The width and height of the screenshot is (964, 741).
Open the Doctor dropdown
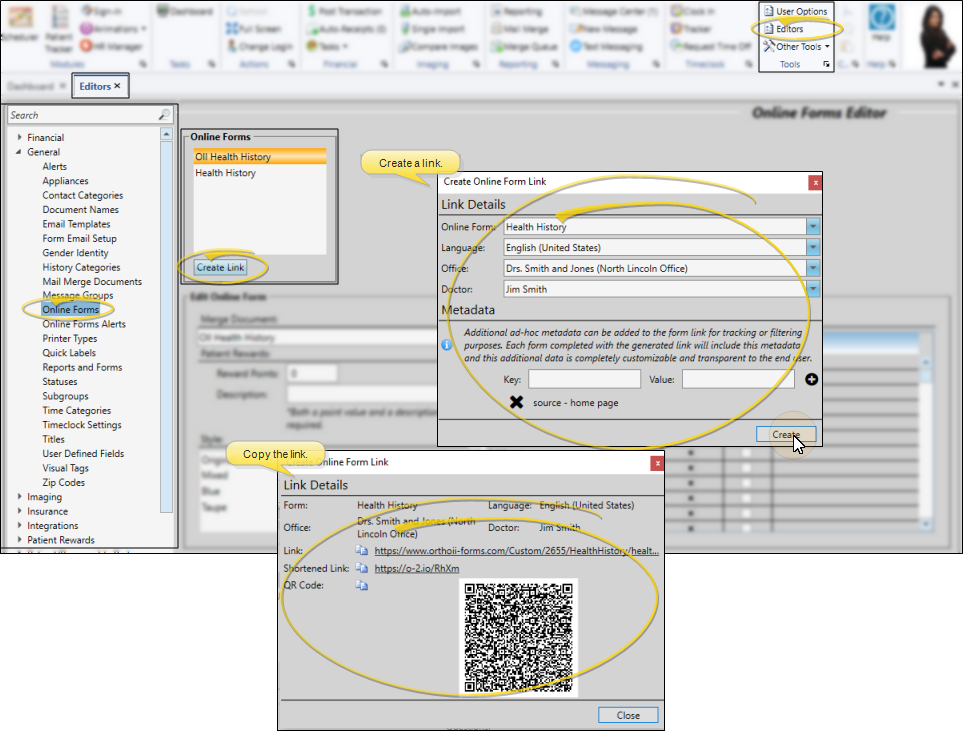pyautogui.click(x=812, y=289)
